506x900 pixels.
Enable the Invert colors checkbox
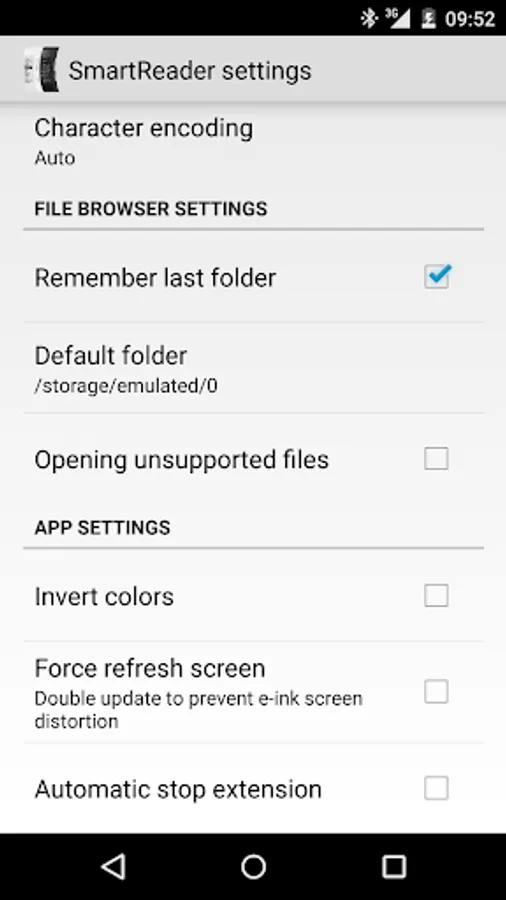pos(436,595)
